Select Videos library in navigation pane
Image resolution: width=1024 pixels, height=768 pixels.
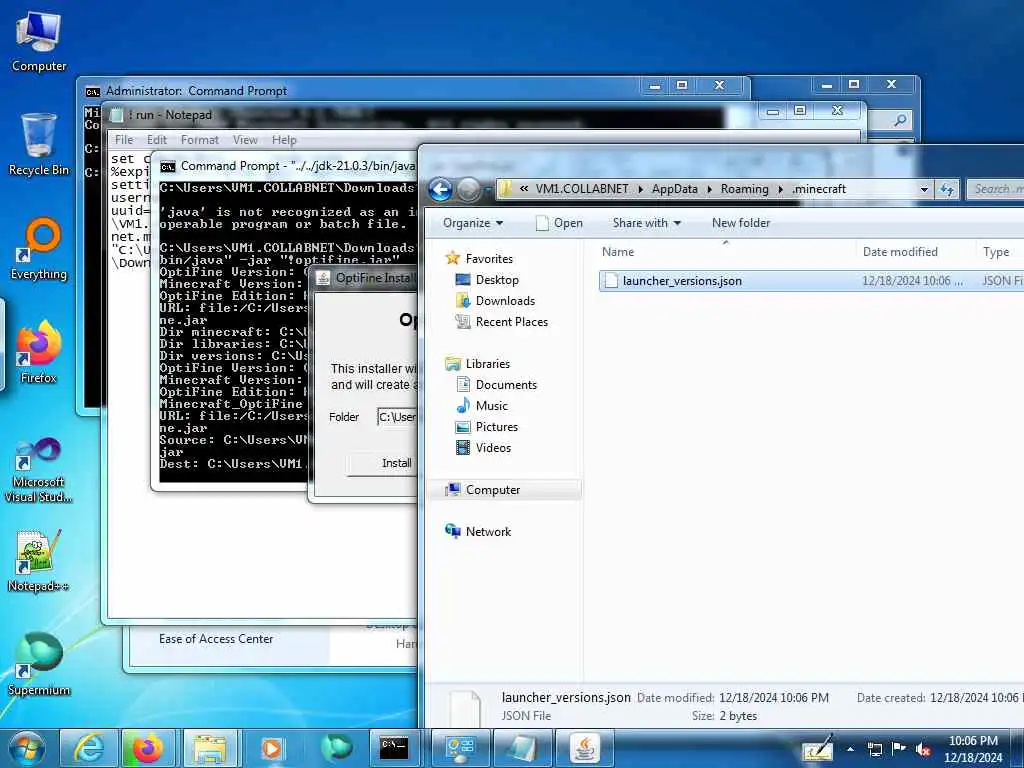(493, 448)
